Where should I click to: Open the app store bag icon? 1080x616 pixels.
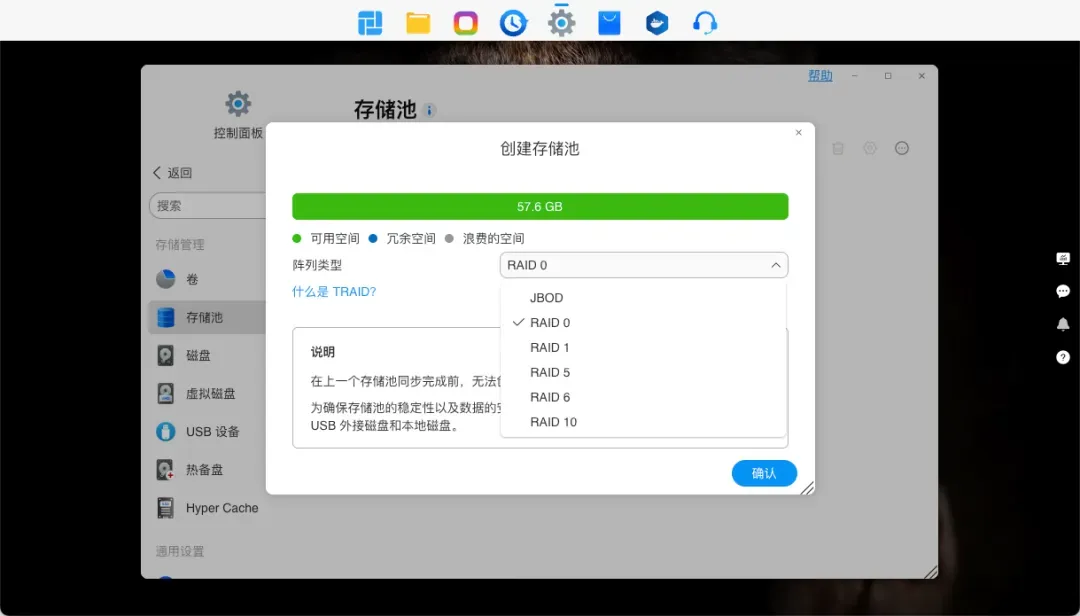coord(609,22)
